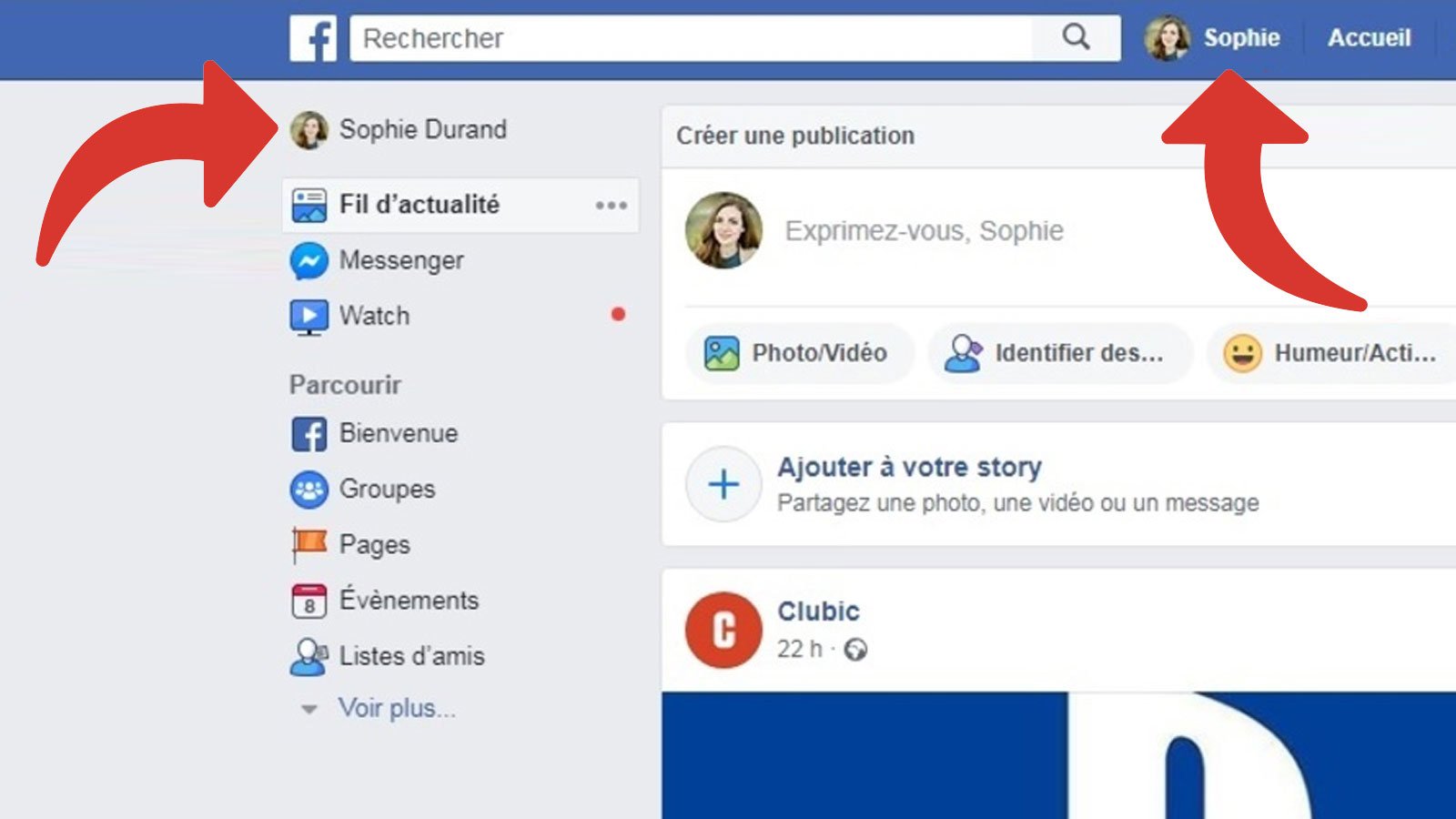The image size is (1456, 819).
Task: Click the search magnifier icon
Action: click(x=1076, y=38)
